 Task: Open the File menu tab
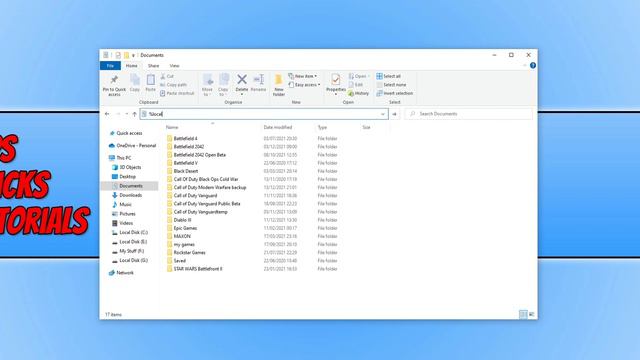coord(110,66)
